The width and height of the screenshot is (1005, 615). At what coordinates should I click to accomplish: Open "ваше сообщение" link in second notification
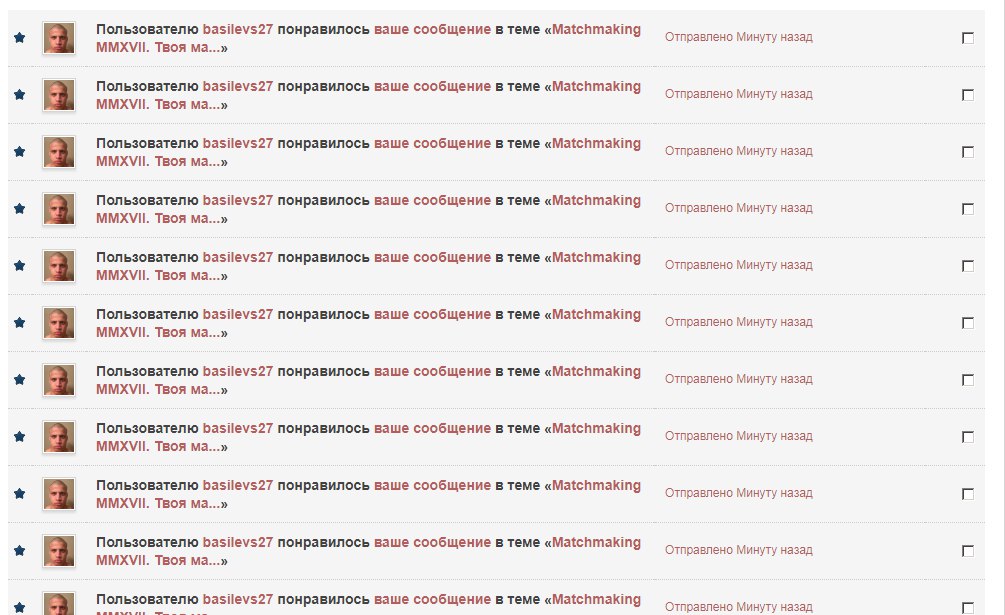pos(432,86)
